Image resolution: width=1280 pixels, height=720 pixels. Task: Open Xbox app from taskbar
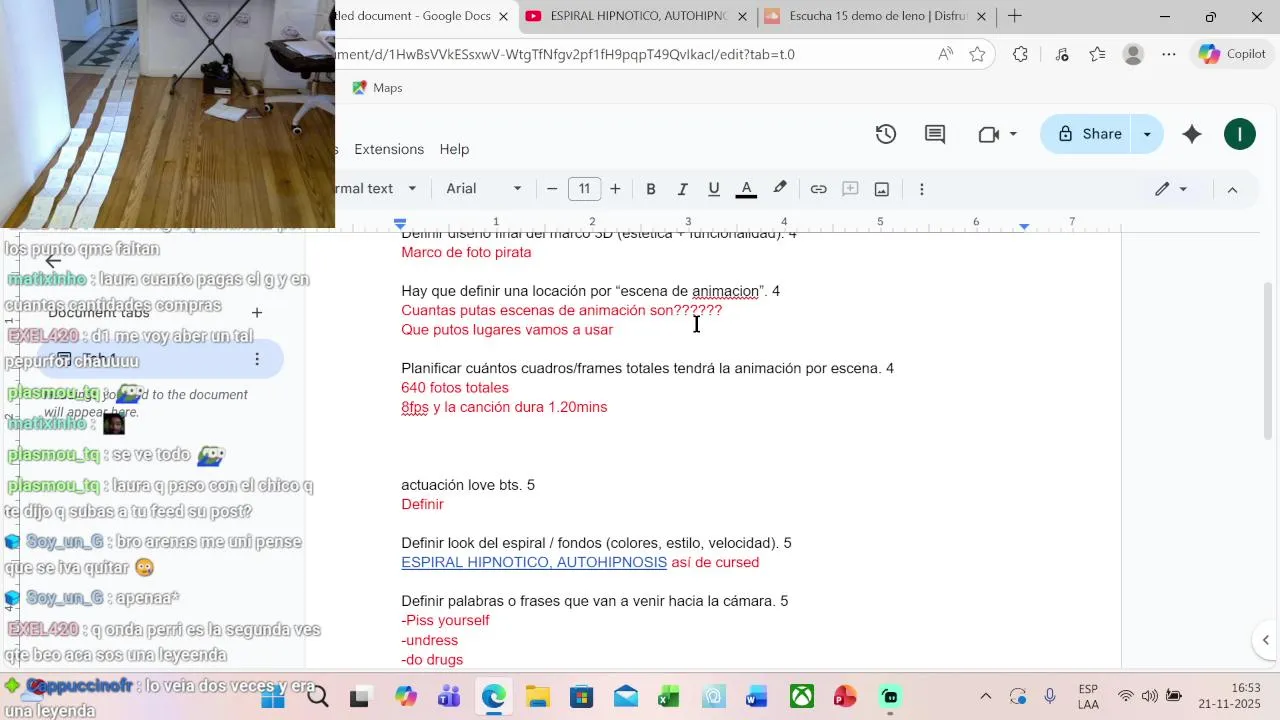coord(802,697)
